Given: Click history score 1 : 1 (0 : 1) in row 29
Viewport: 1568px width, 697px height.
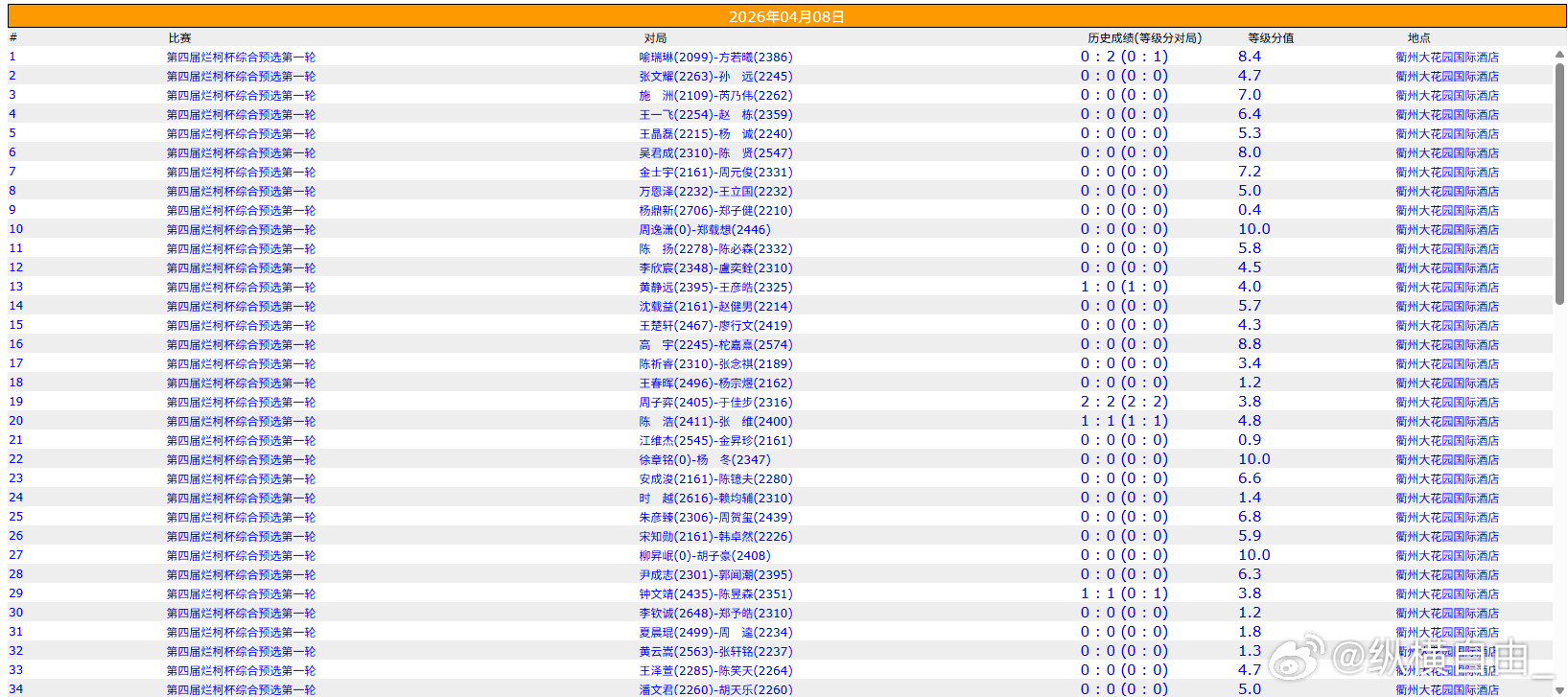Looking at the screenshot, I should point(1124,593).
